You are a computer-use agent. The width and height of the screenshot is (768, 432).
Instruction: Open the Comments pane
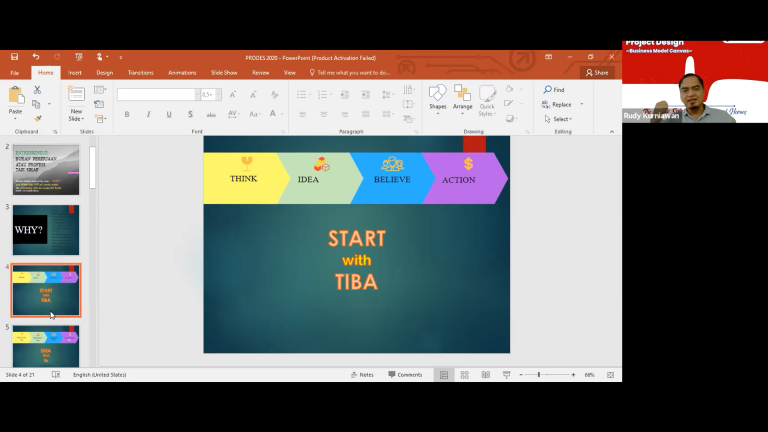(x=405, y=375)
